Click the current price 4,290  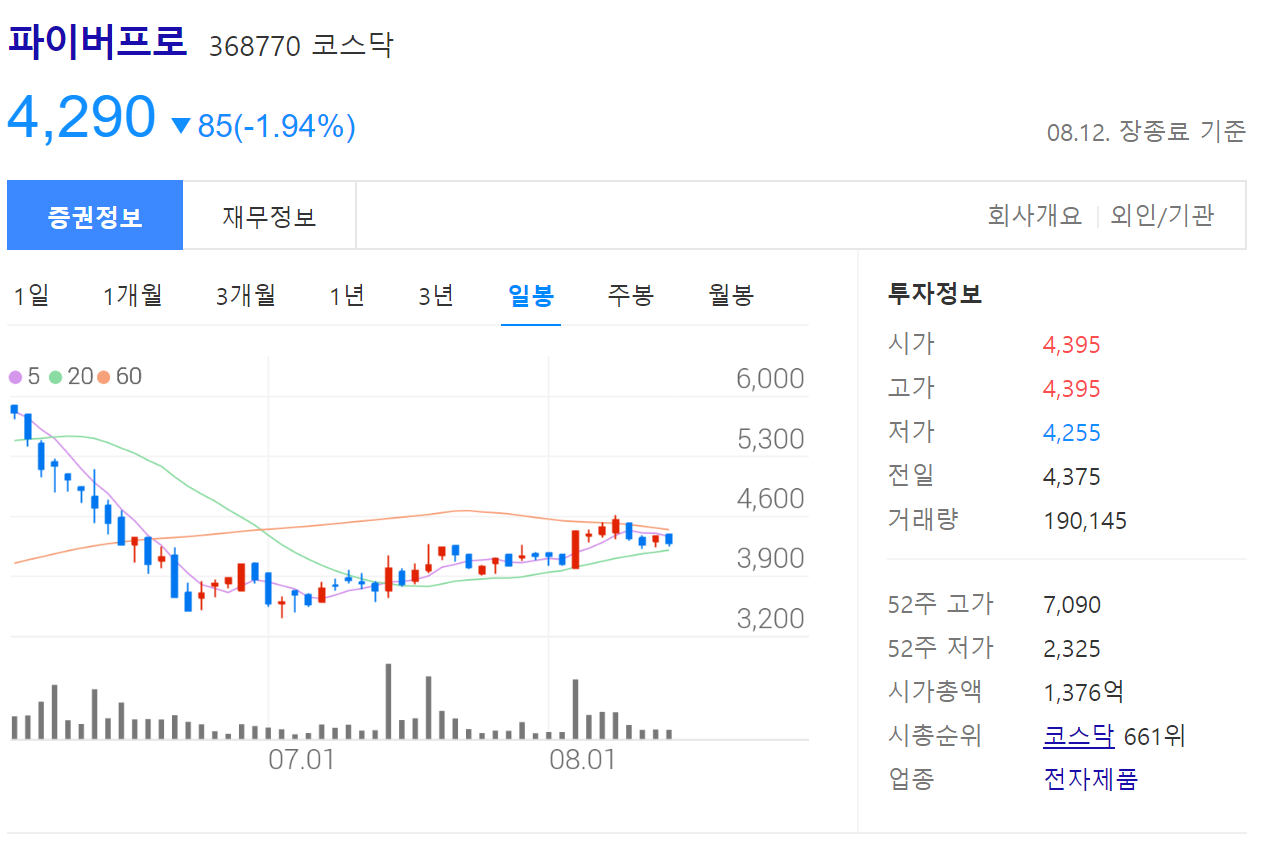click(82, 117)
